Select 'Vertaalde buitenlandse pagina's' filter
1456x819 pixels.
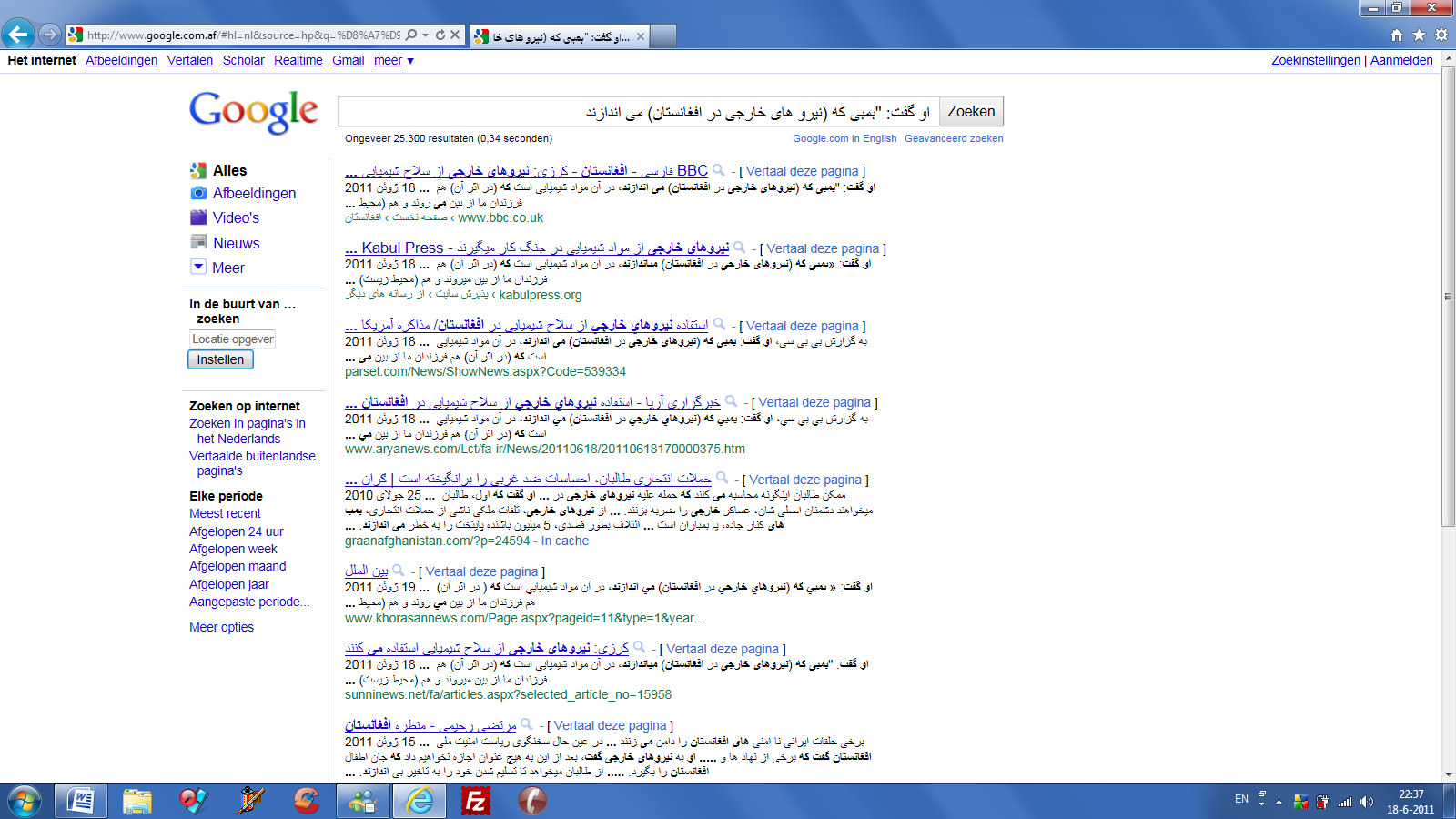252,463
